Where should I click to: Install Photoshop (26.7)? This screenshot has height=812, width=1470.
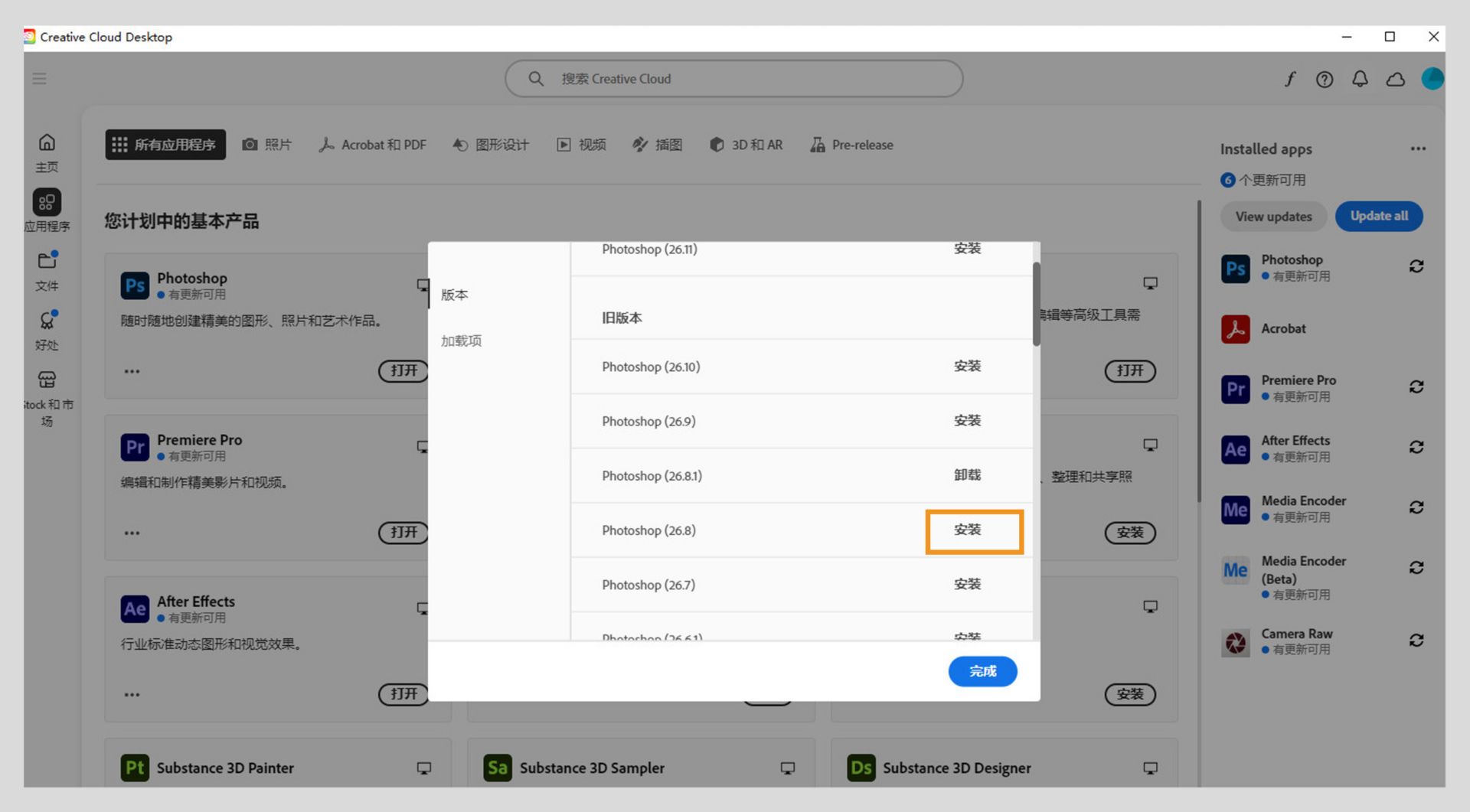coord(968,584)
